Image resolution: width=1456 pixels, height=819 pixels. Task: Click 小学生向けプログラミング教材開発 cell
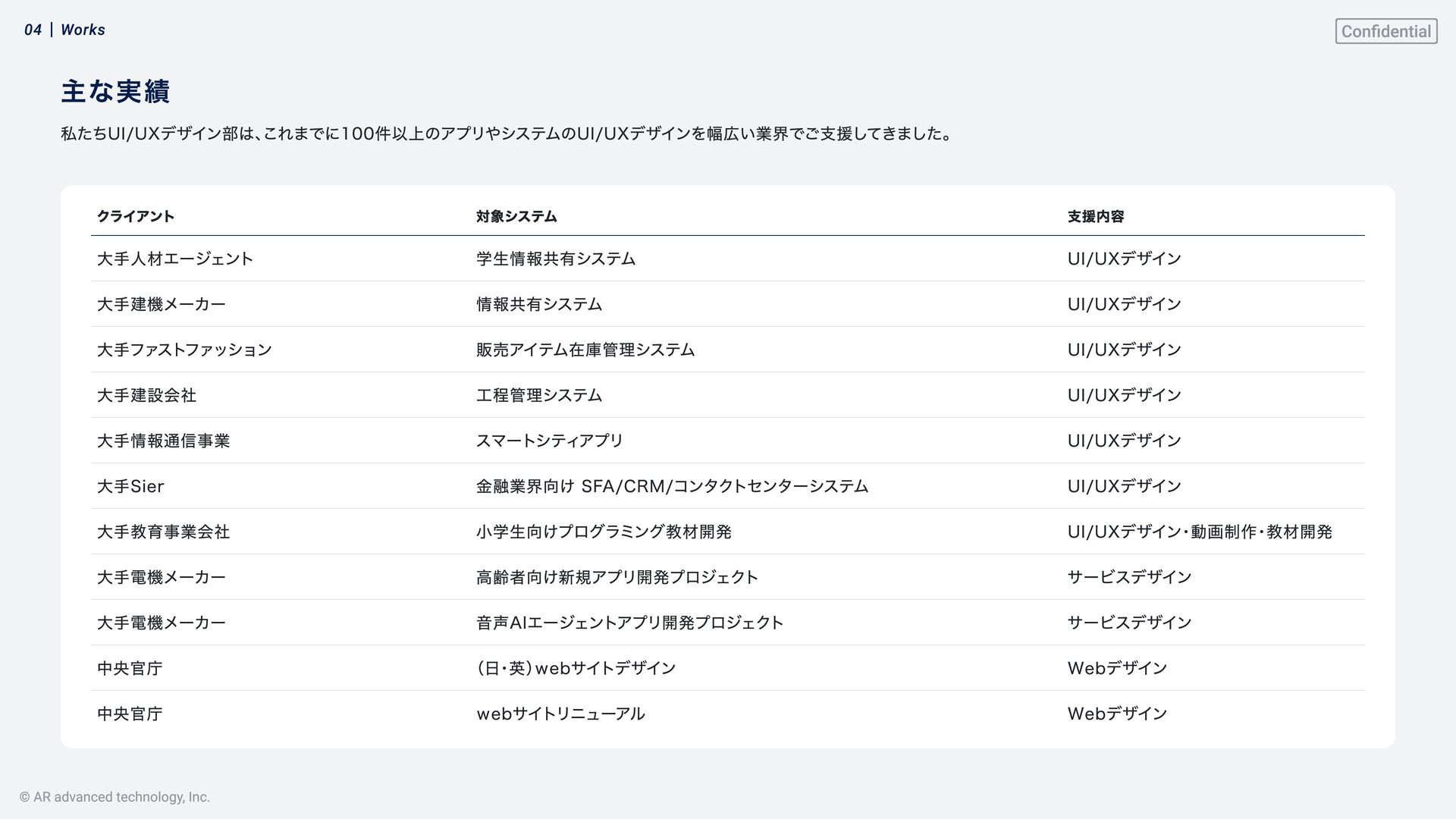(x=604, y=532)
